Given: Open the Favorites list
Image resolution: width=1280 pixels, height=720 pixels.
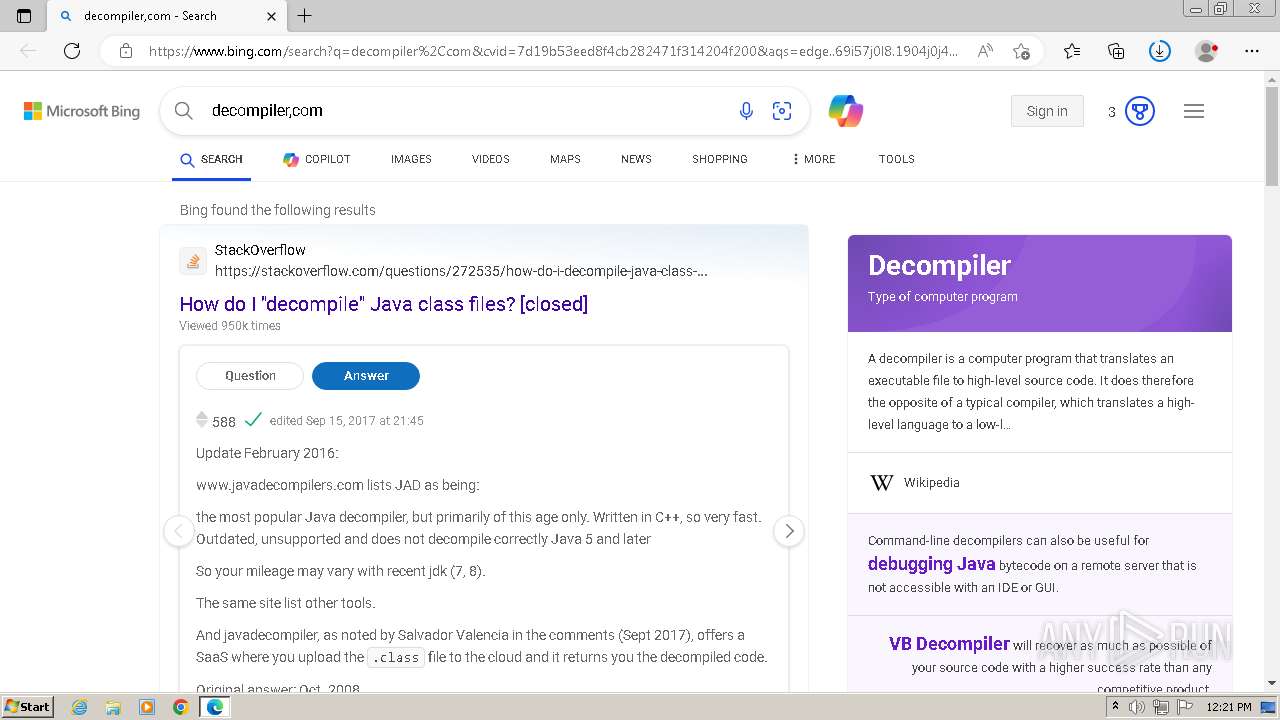Looking at the screenshot, I should pos(1072,51).
